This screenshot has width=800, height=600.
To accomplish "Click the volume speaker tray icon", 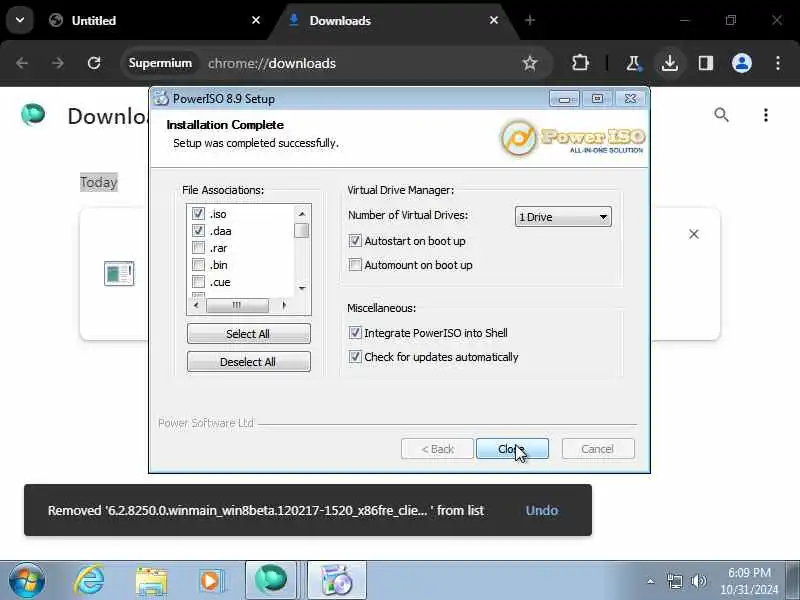I will pos(698,581).
